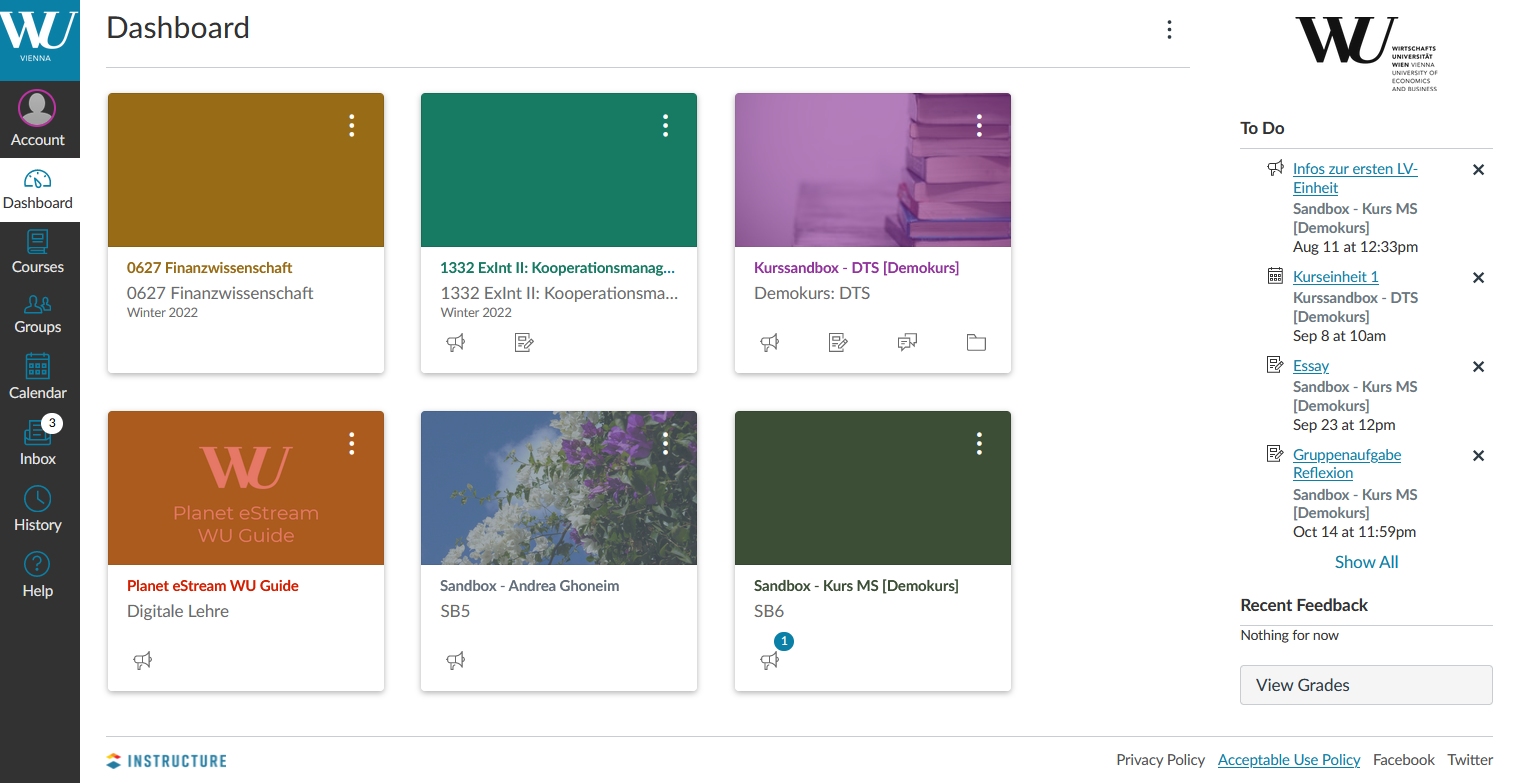Open assignments for Kurssandbox DTS card
This screenshot has width=1524, height=783.
[x=838, y=343]
